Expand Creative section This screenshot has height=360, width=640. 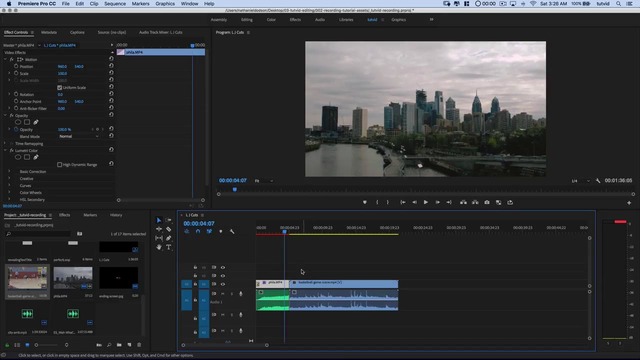pyautogui.click(x=9, y=178)
